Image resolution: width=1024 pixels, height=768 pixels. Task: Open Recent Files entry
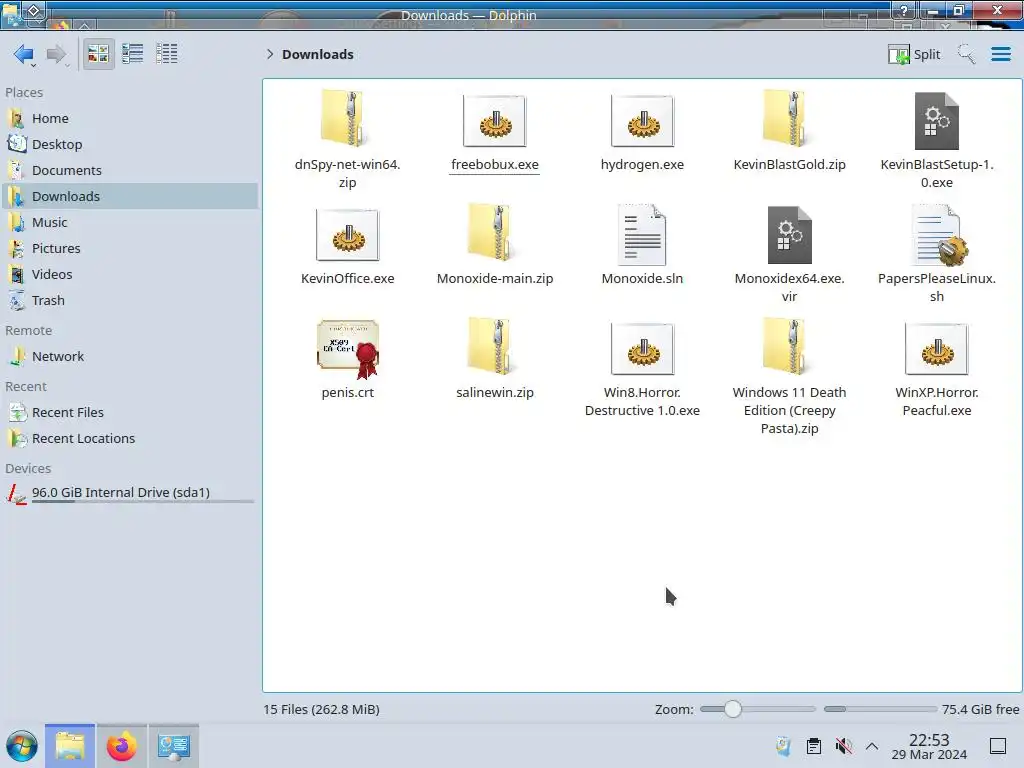[x=130, y=413]
